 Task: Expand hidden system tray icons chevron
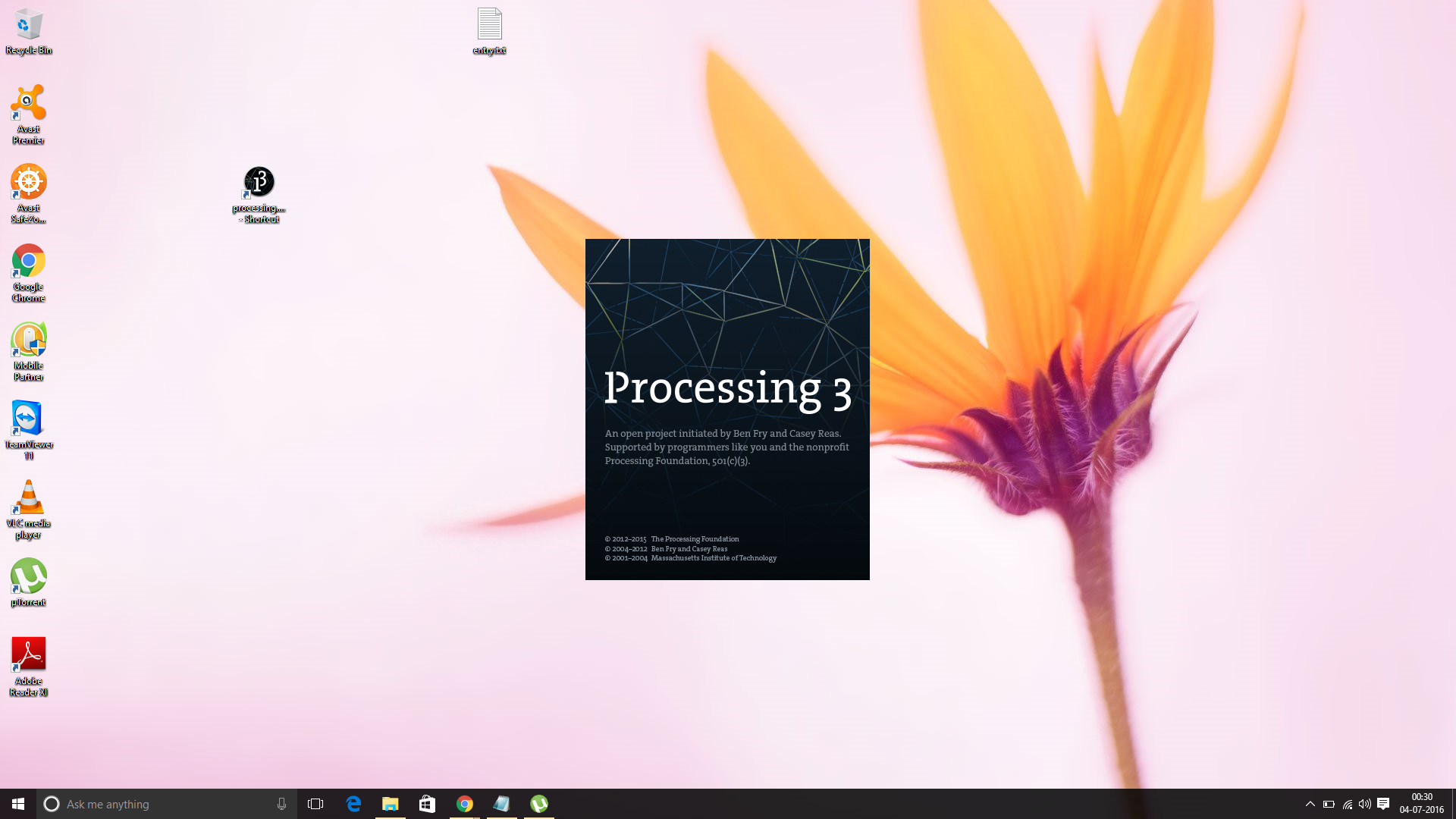[x=1310, y=804]
